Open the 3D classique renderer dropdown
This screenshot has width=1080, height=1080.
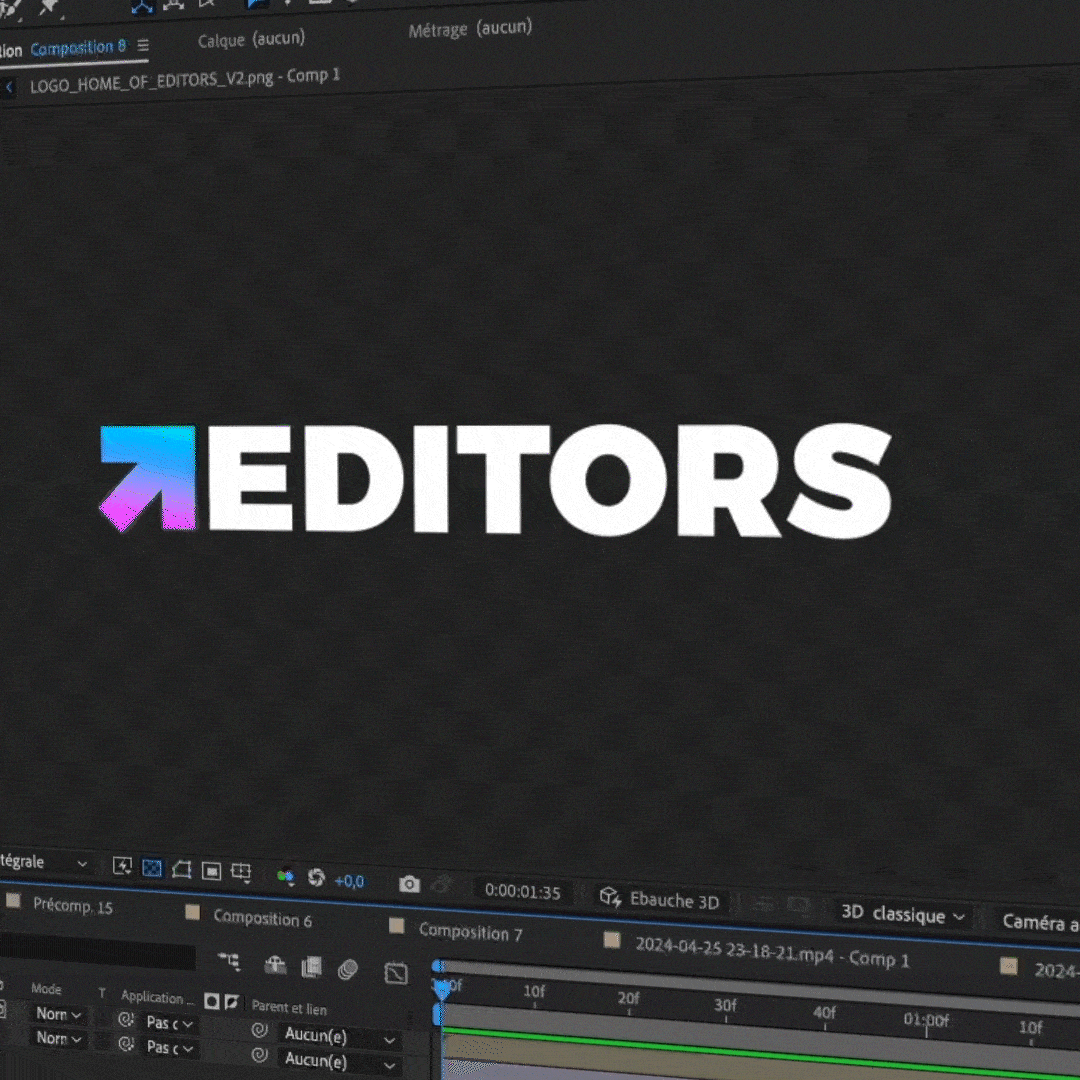tap(903, 914)
